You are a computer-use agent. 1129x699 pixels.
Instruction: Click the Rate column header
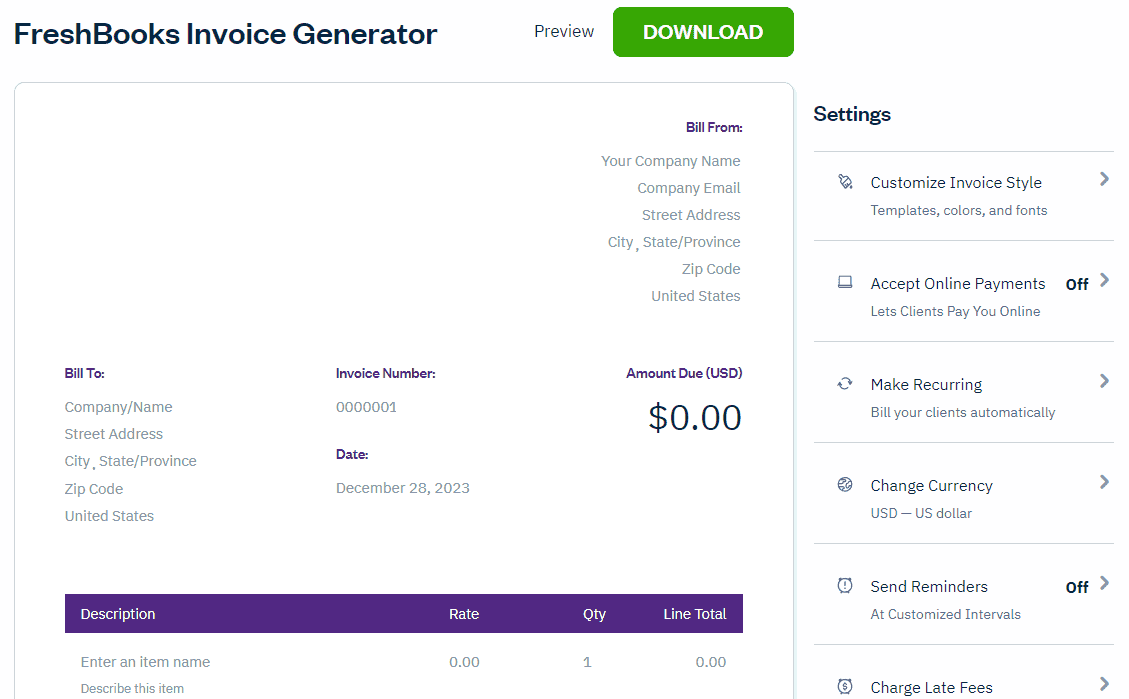tap(464, 614)
